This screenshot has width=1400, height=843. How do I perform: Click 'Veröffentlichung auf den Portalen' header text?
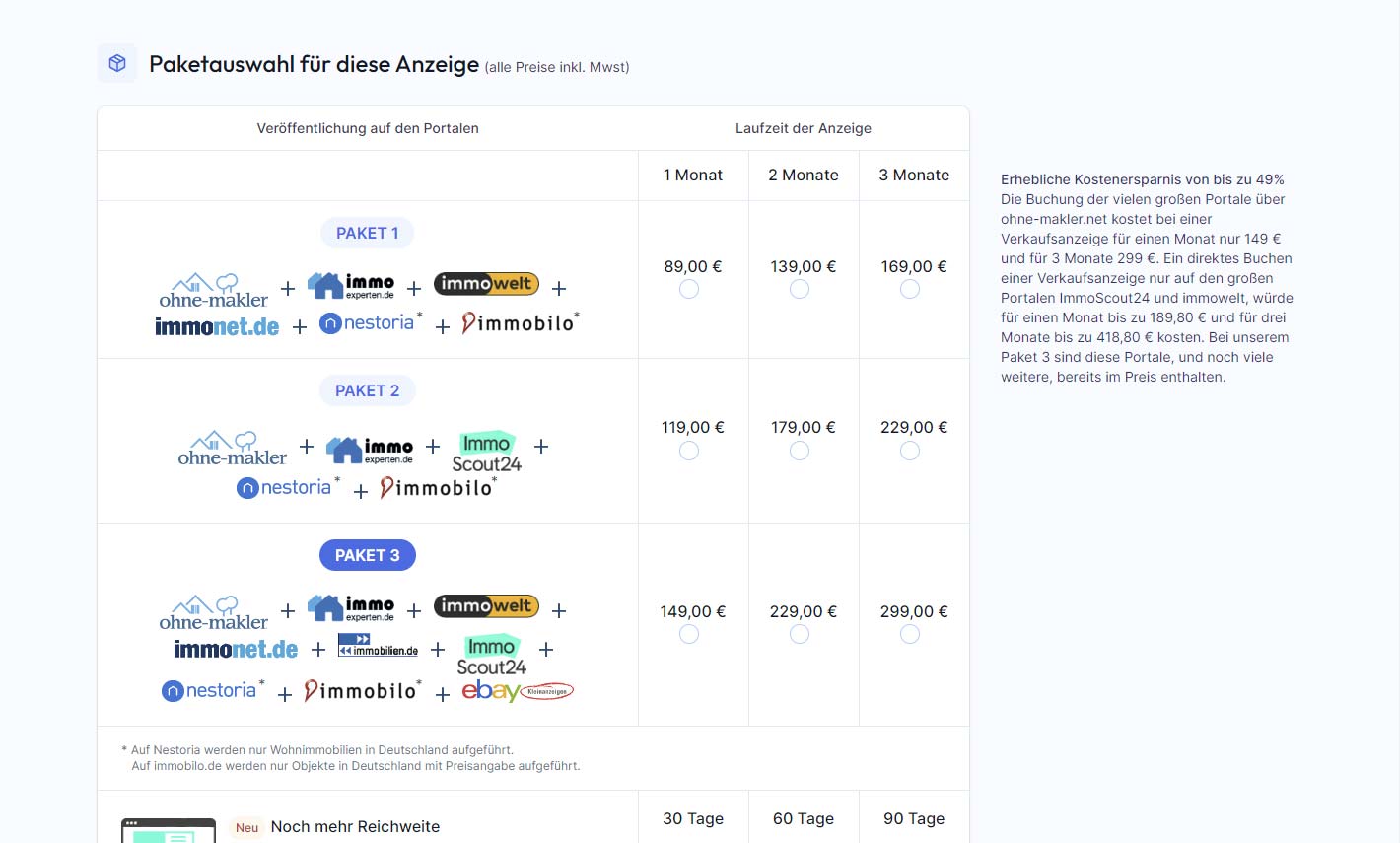(368, 128)
